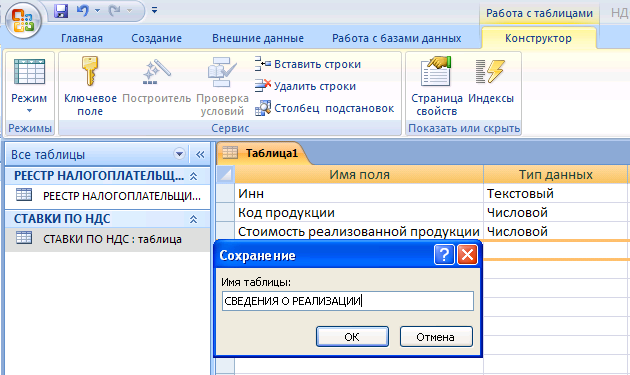The height and width of the screenshot is (375, 630).
Task: Open Работа с базами данных tab
Action: (x=397, y=38)
